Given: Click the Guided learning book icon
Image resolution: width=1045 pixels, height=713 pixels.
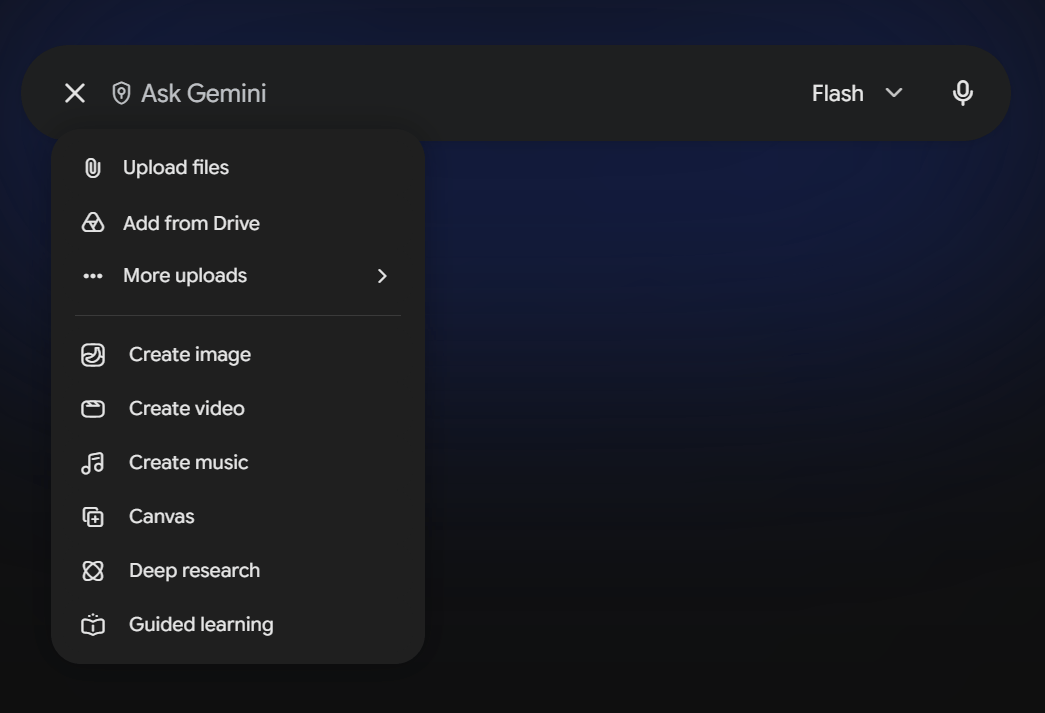Looking at the screenshot, I should pos(93,625).
